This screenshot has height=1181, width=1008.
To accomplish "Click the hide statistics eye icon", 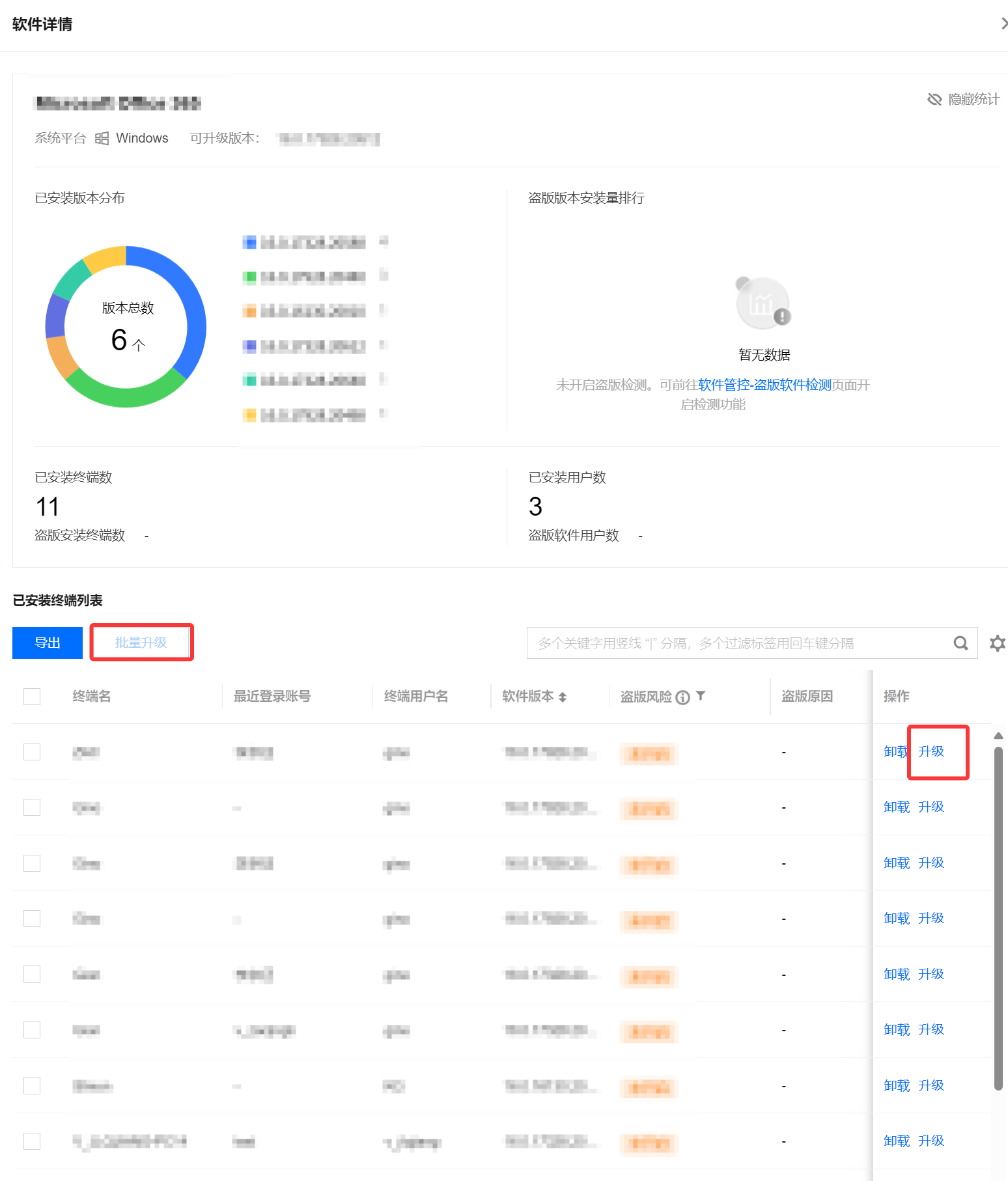I will 934,99.
